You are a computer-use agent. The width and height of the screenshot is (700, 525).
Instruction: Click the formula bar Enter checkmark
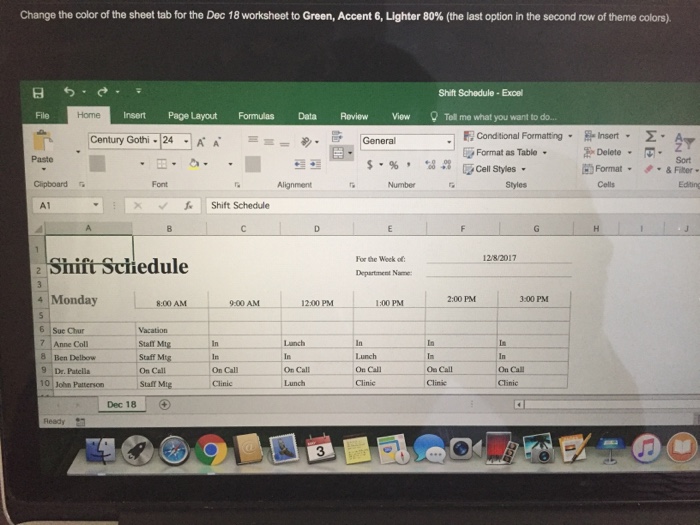[163, 205]
